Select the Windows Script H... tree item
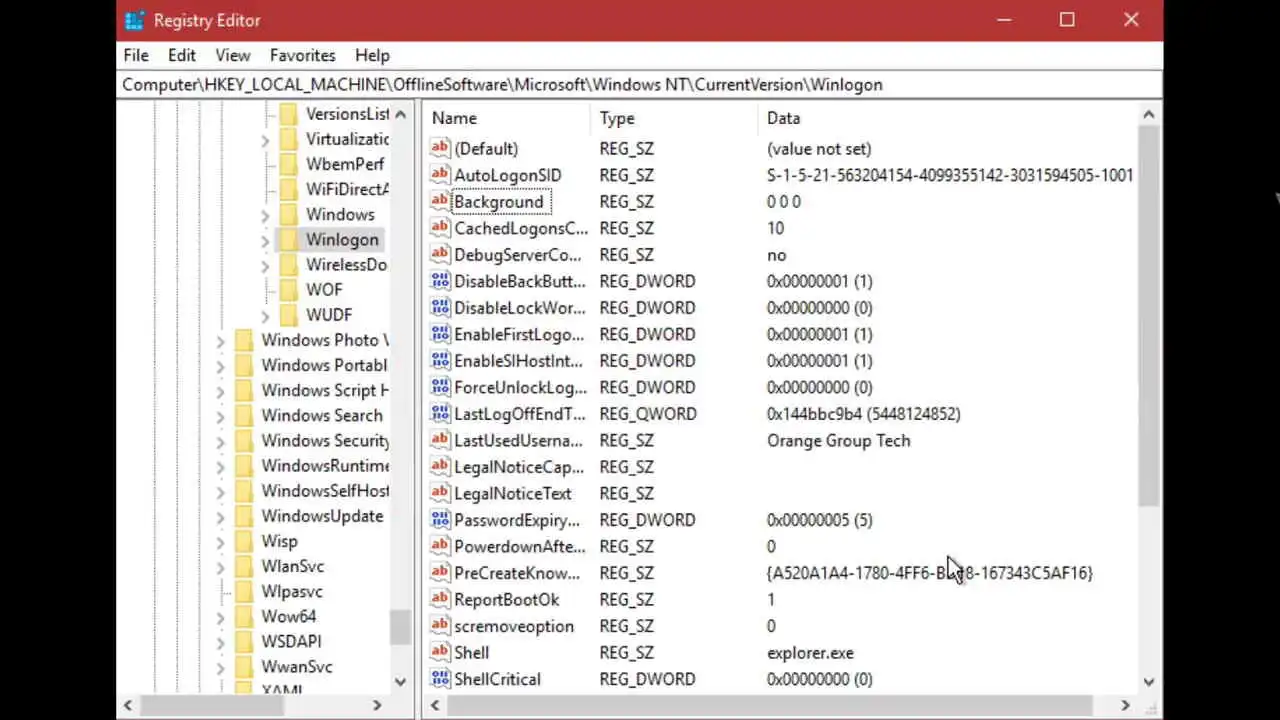The width and height of the screenshot is (1280, 720). [x=325, y=390]
